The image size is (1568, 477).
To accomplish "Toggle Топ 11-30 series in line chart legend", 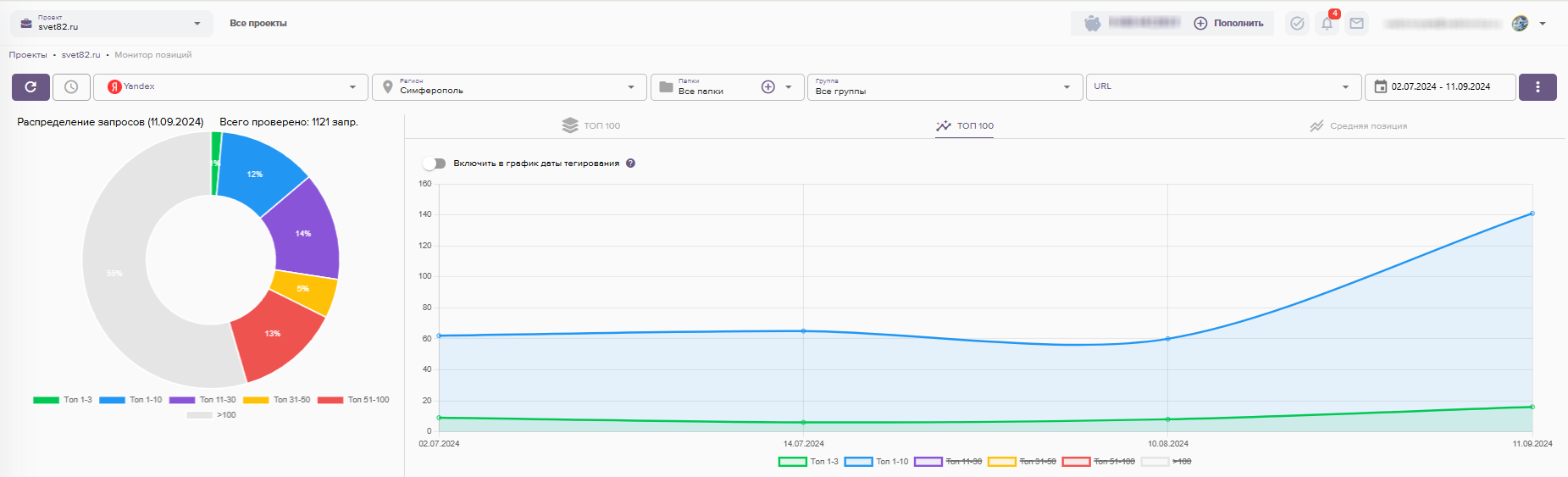I will click(948, 462).
